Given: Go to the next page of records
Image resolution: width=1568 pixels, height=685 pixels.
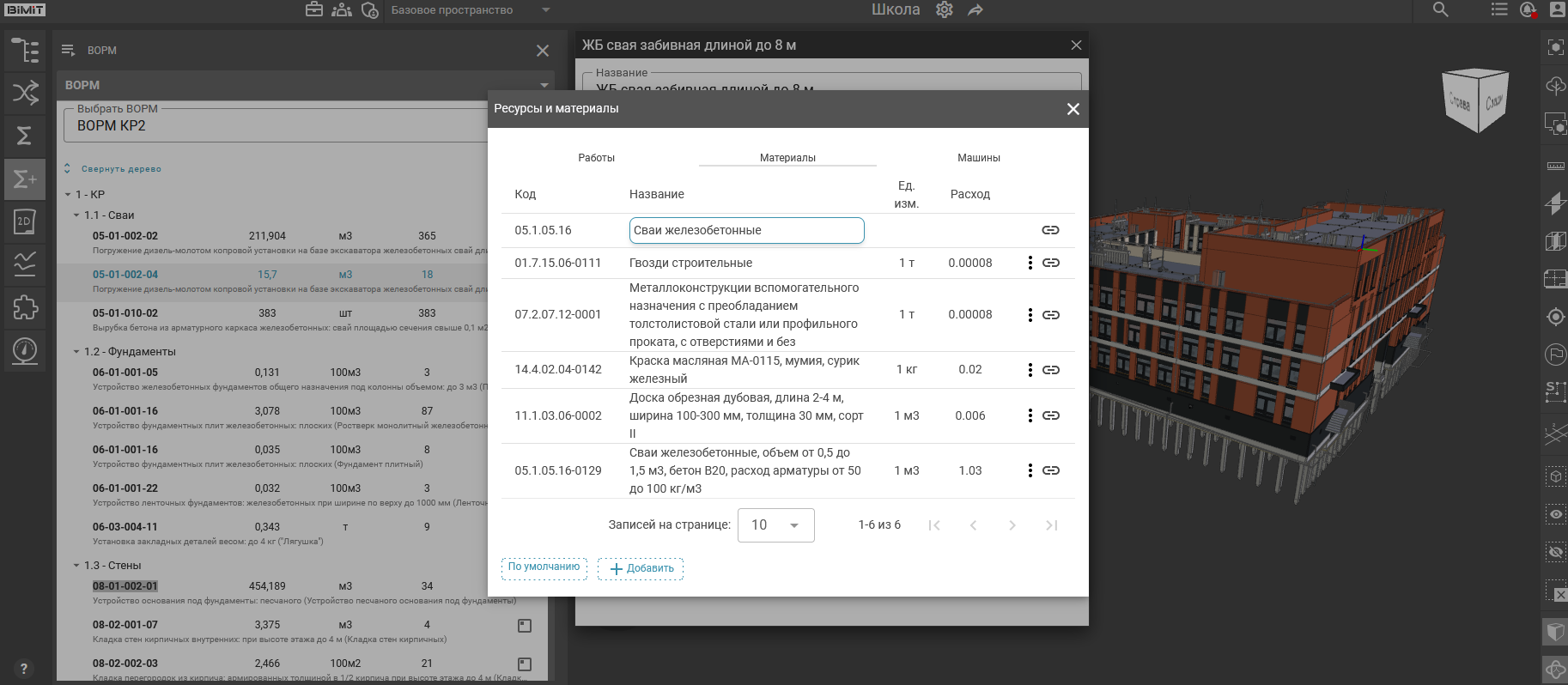Looking at the screenshot, I should coord(1012,525).
